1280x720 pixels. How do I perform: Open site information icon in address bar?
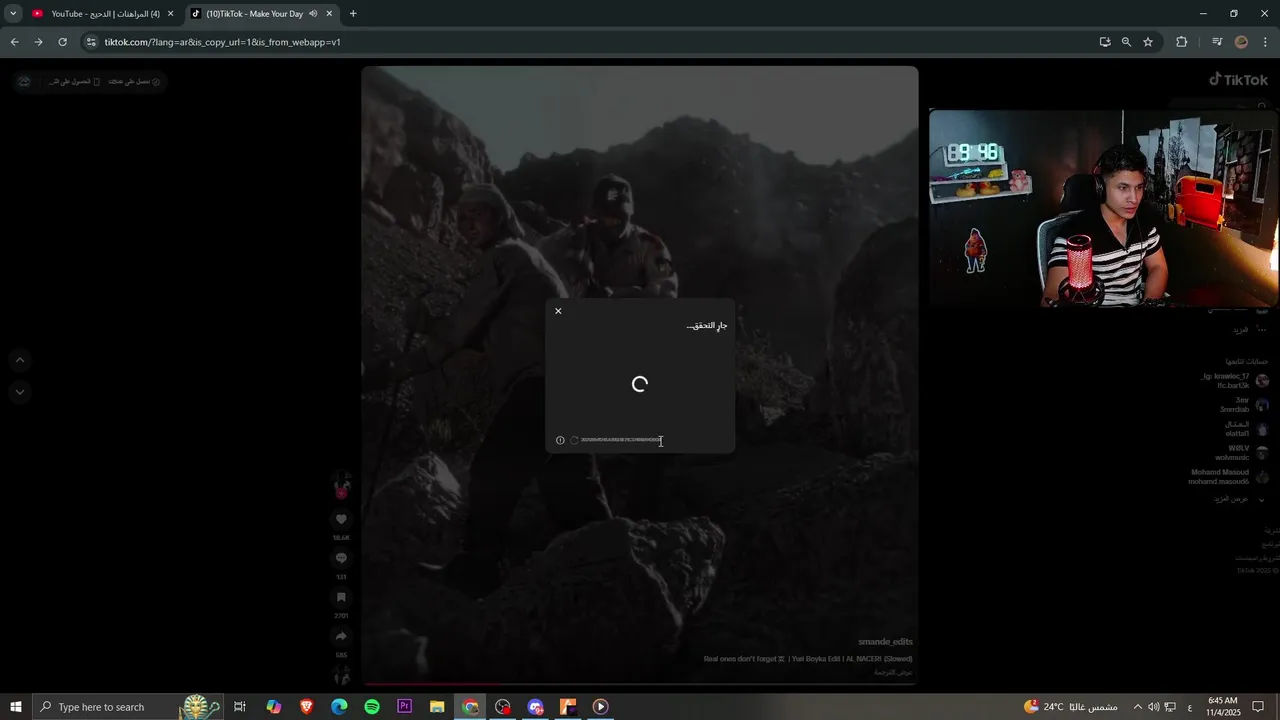pos(91,42)
